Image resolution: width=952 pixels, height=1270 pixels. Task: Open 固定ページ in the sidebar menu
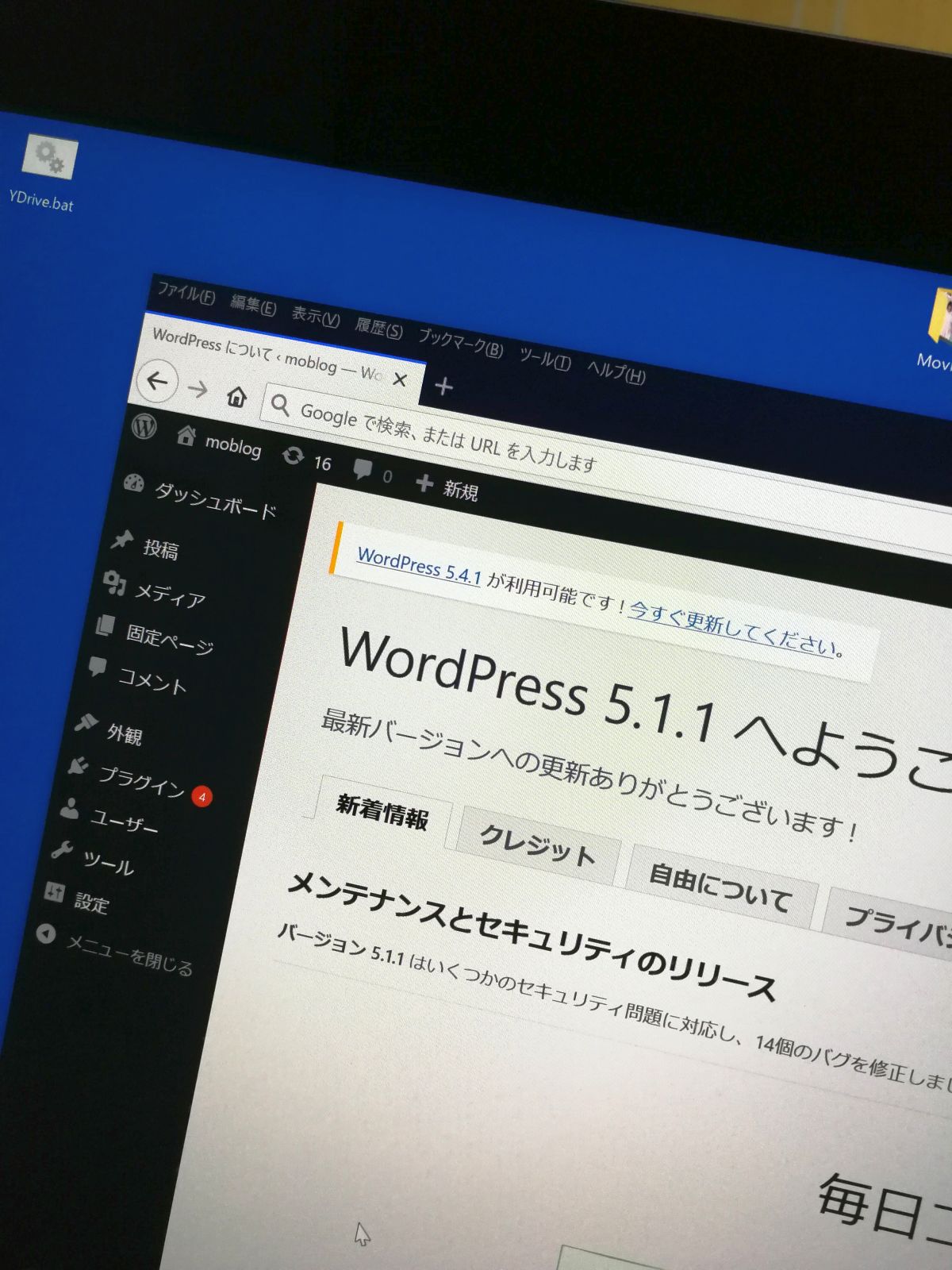coord(170,639)
